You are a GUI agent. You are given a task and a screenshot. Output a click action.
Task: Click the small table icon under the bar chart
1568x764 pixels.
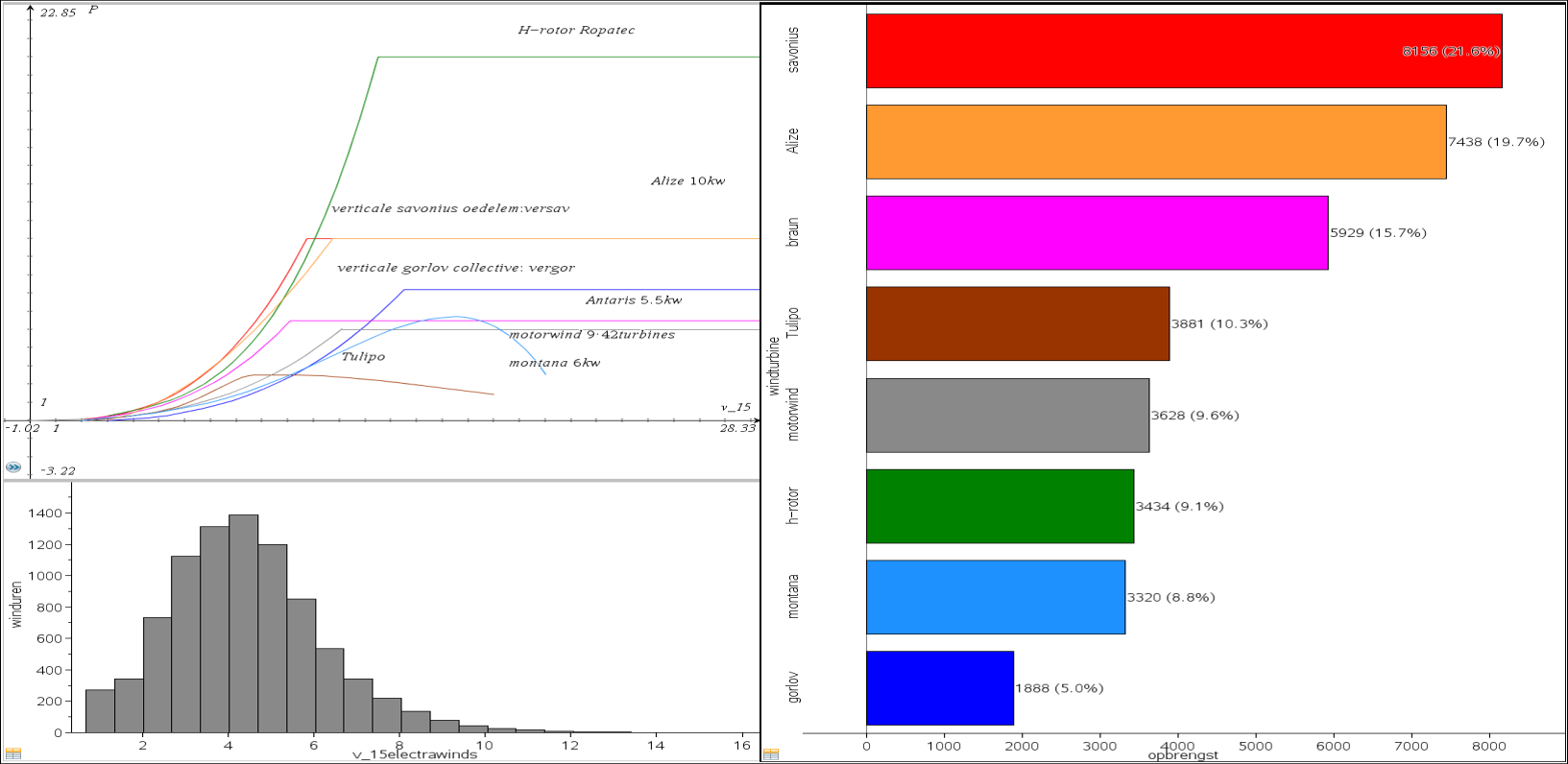771,754
